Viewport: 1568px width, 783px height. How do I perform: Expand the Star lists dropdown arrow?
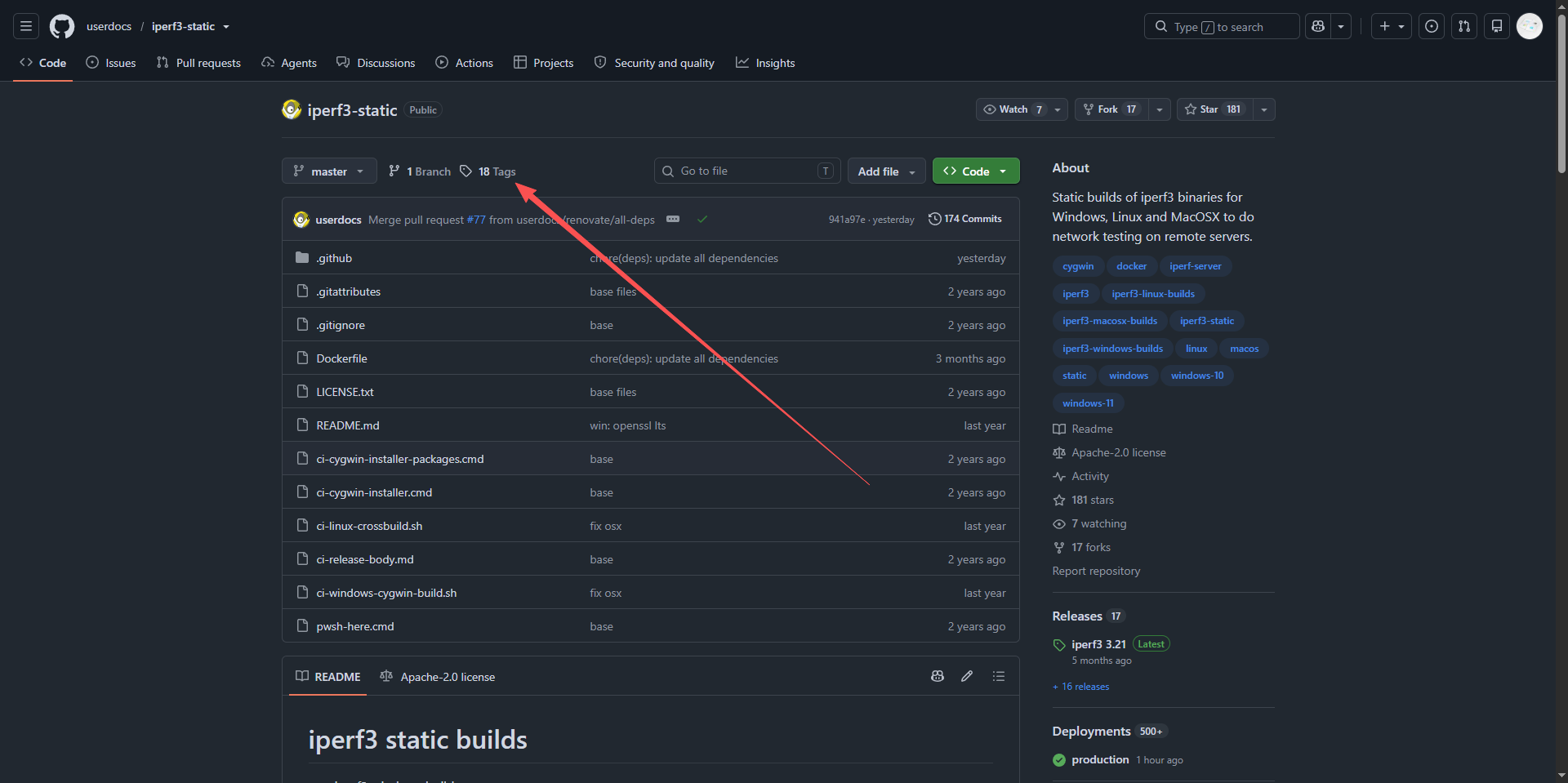coord(1264,109)
